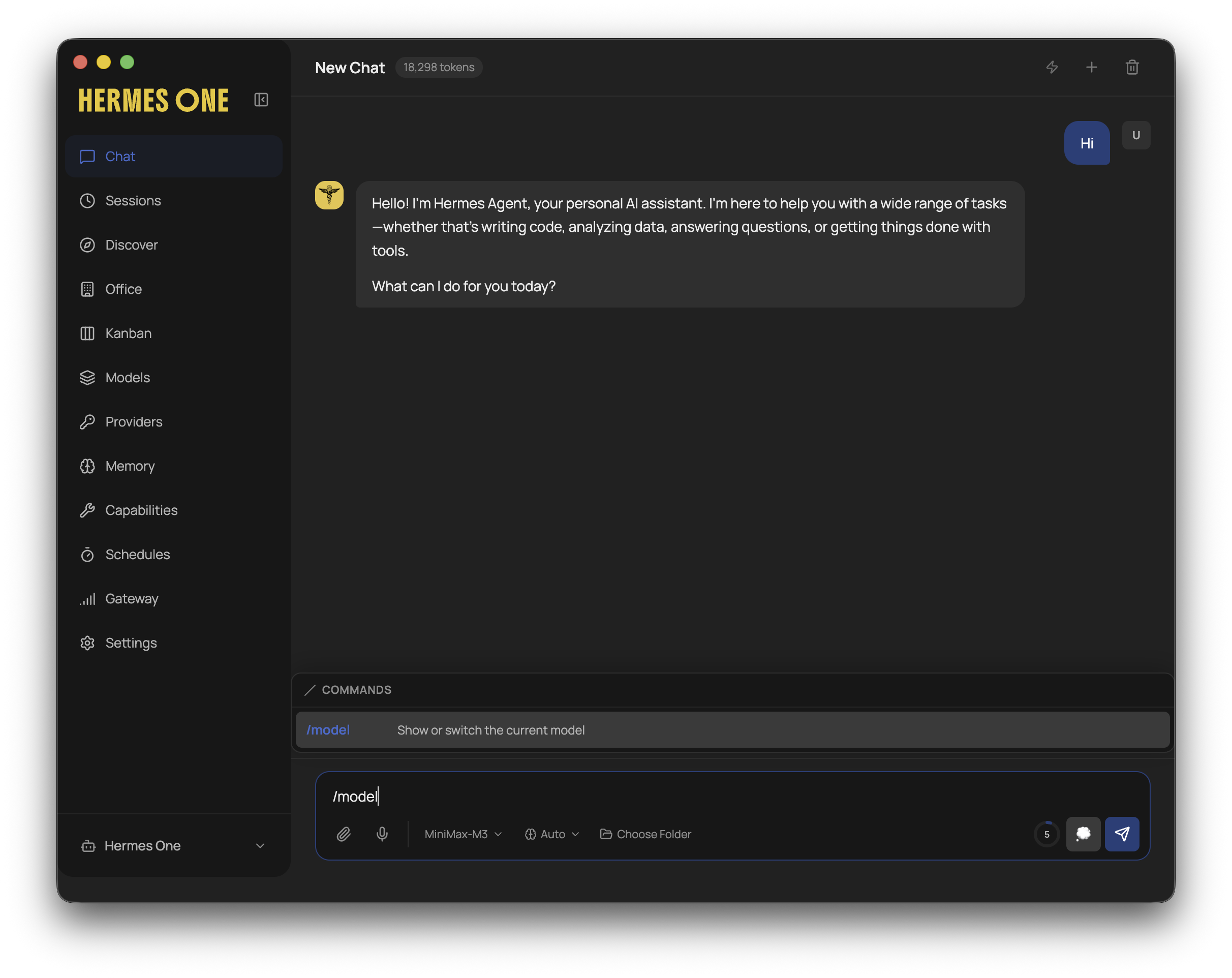Click the HERMES ONE logo
1232x978 pixels.
(153, 101)
